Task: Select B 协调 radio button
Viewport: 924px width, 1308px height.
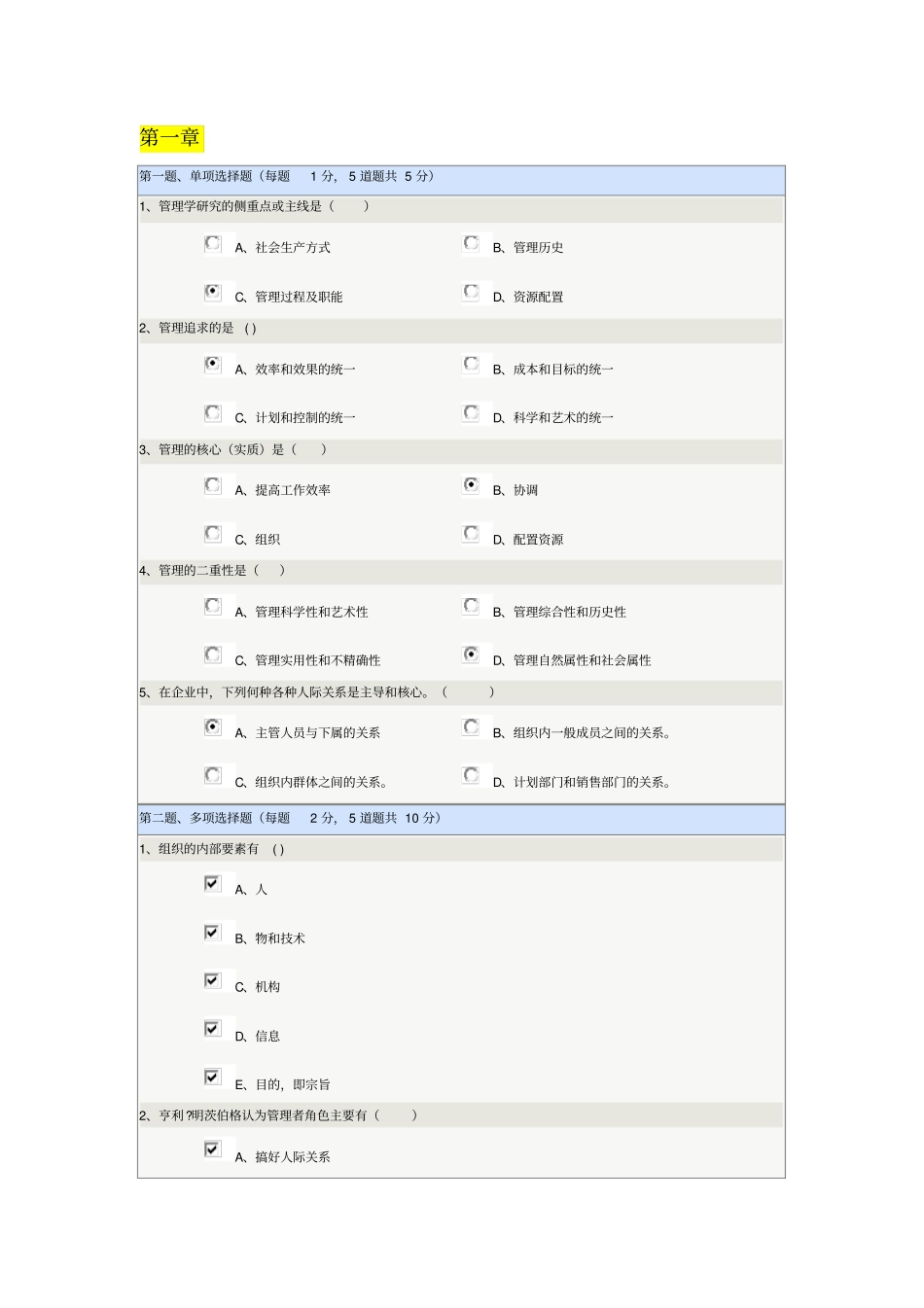Action: [x=472, y=484]
